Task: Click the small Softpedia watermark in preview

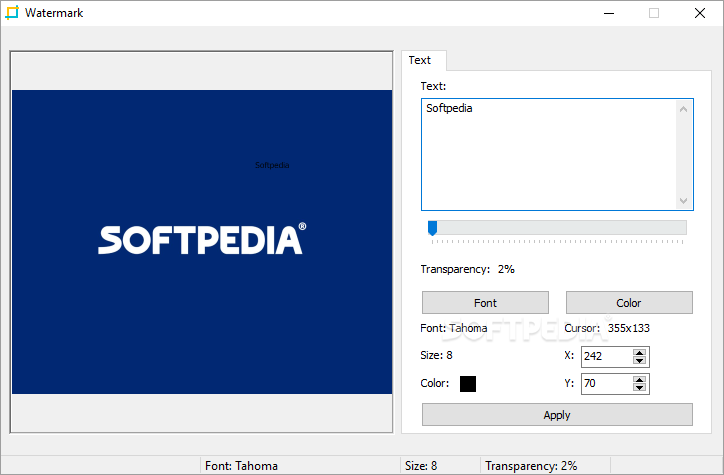Action: (272, 165)
